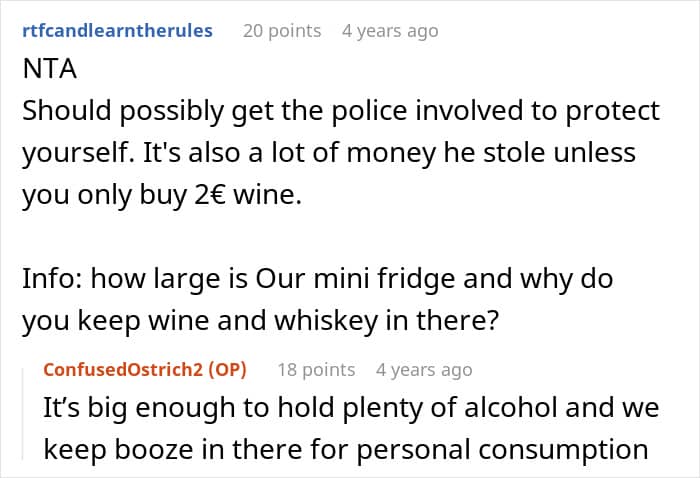Click the 2€ wine text

click(x=248, y=195)
